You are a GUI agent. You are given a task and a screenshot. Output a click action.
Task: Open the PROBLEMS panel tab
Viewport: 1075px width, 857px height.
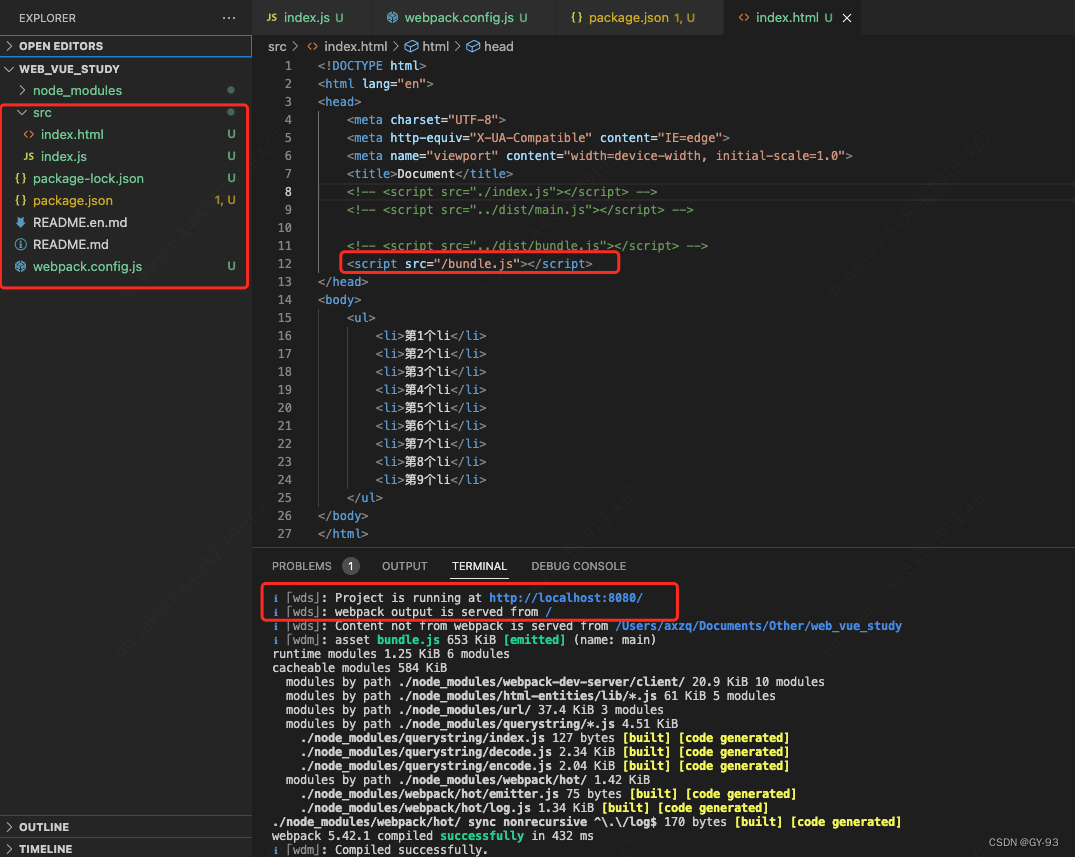[x=302, y=566]
